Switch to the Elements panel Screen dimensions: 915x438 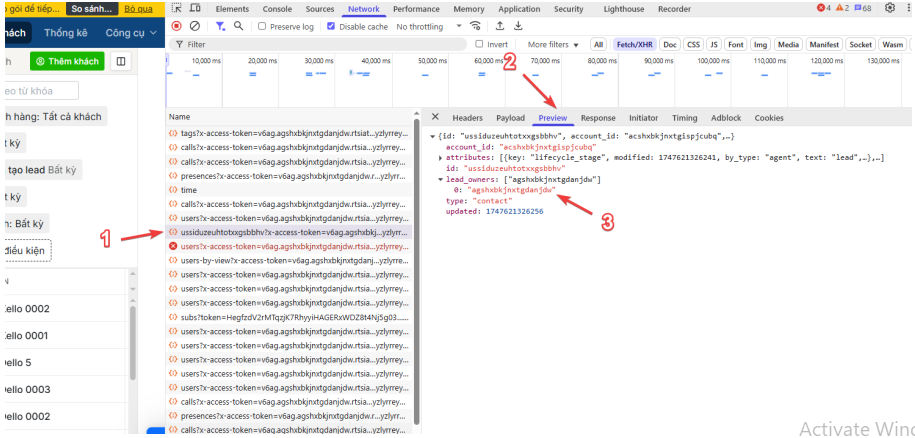pos(232,9)
